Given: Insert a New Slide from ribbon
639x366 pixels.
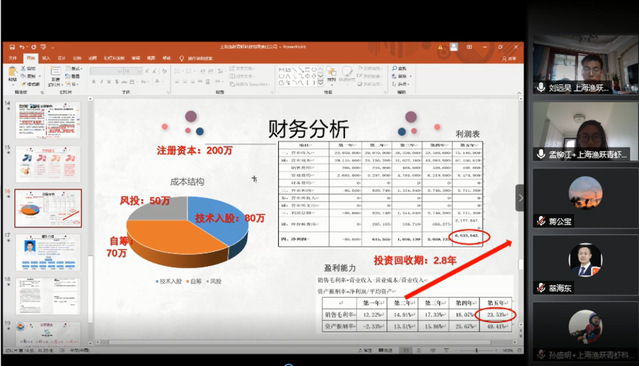Looking at the screenshot, I should click(x=55, y=73).
